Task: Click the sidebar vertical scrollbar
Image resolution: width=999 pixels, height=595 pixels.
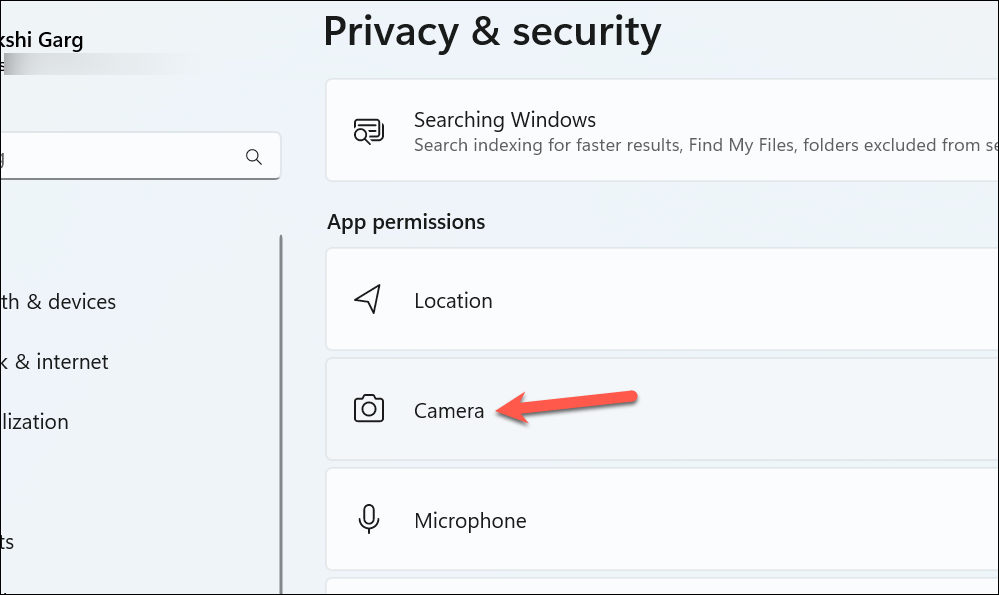Action: click(280, 414)
